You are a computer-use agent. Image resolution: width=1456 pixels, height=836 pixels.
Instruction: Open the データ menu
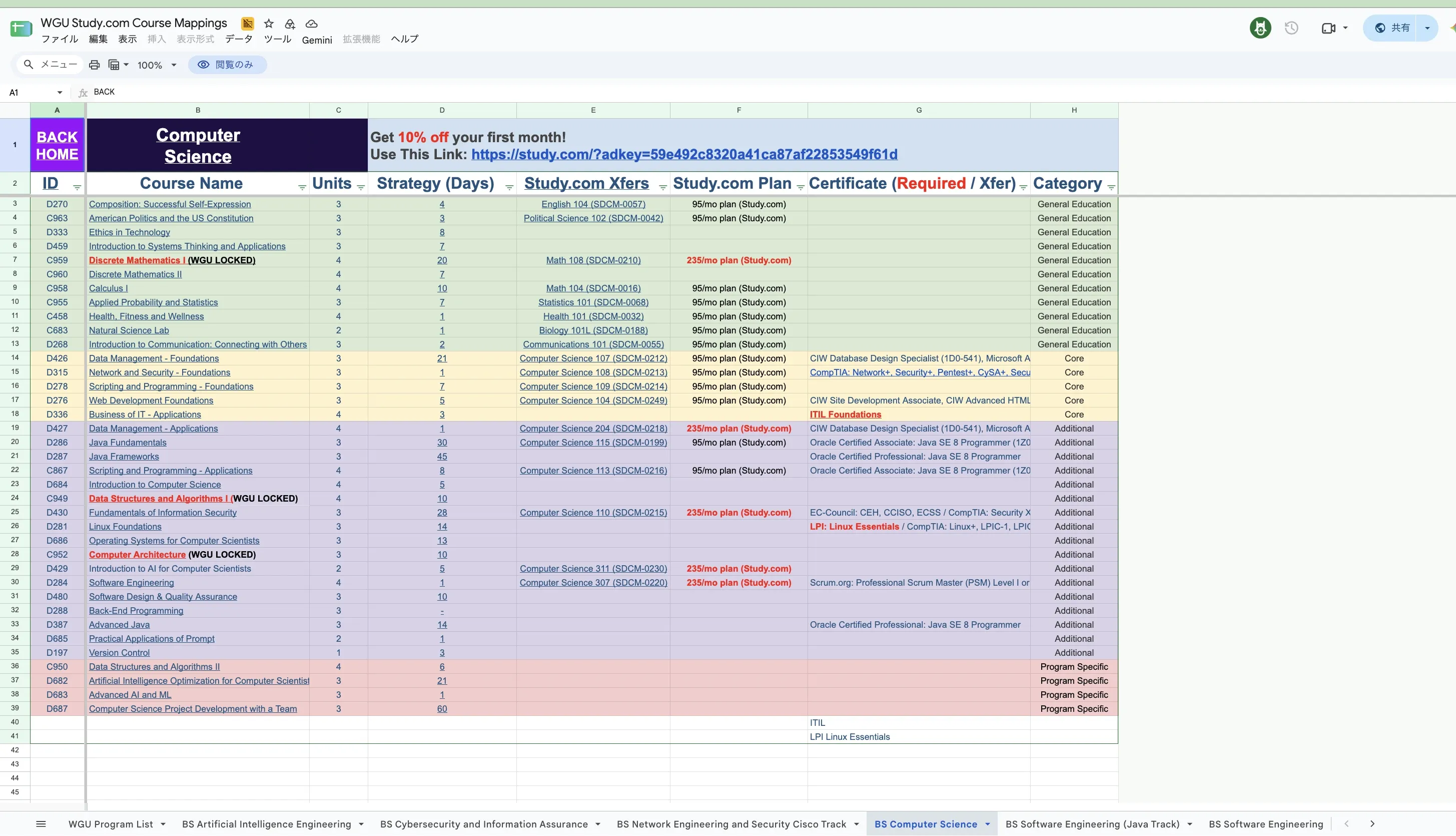[239, 39]
